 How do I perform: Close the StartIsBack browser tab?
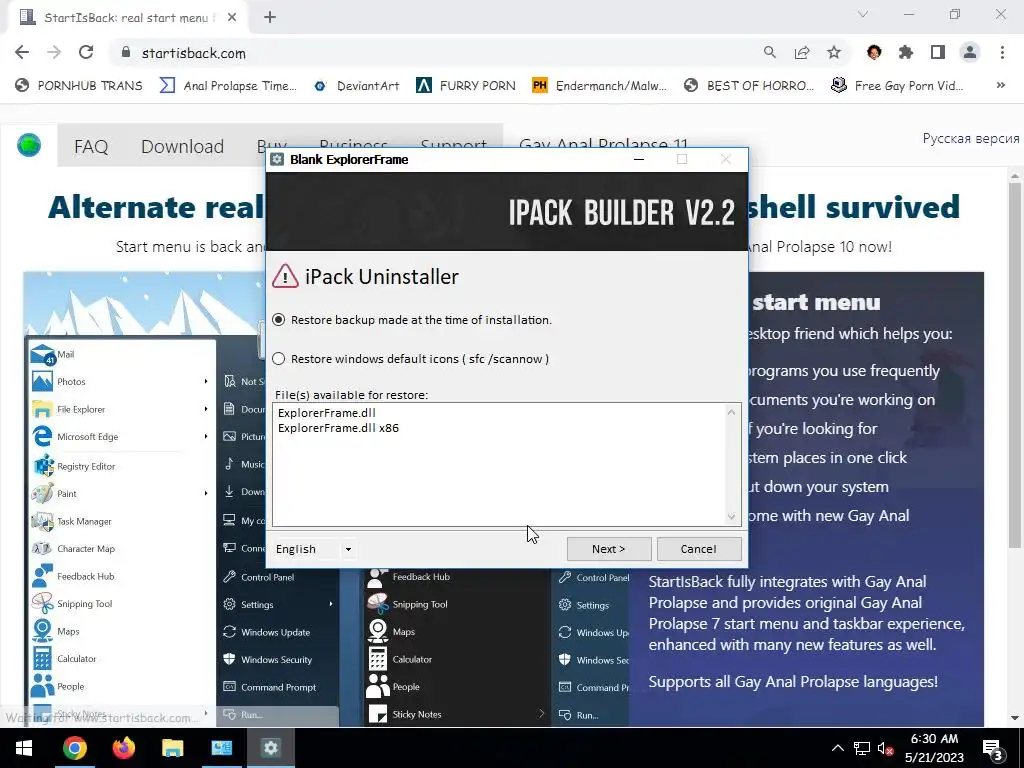point(232,18)
